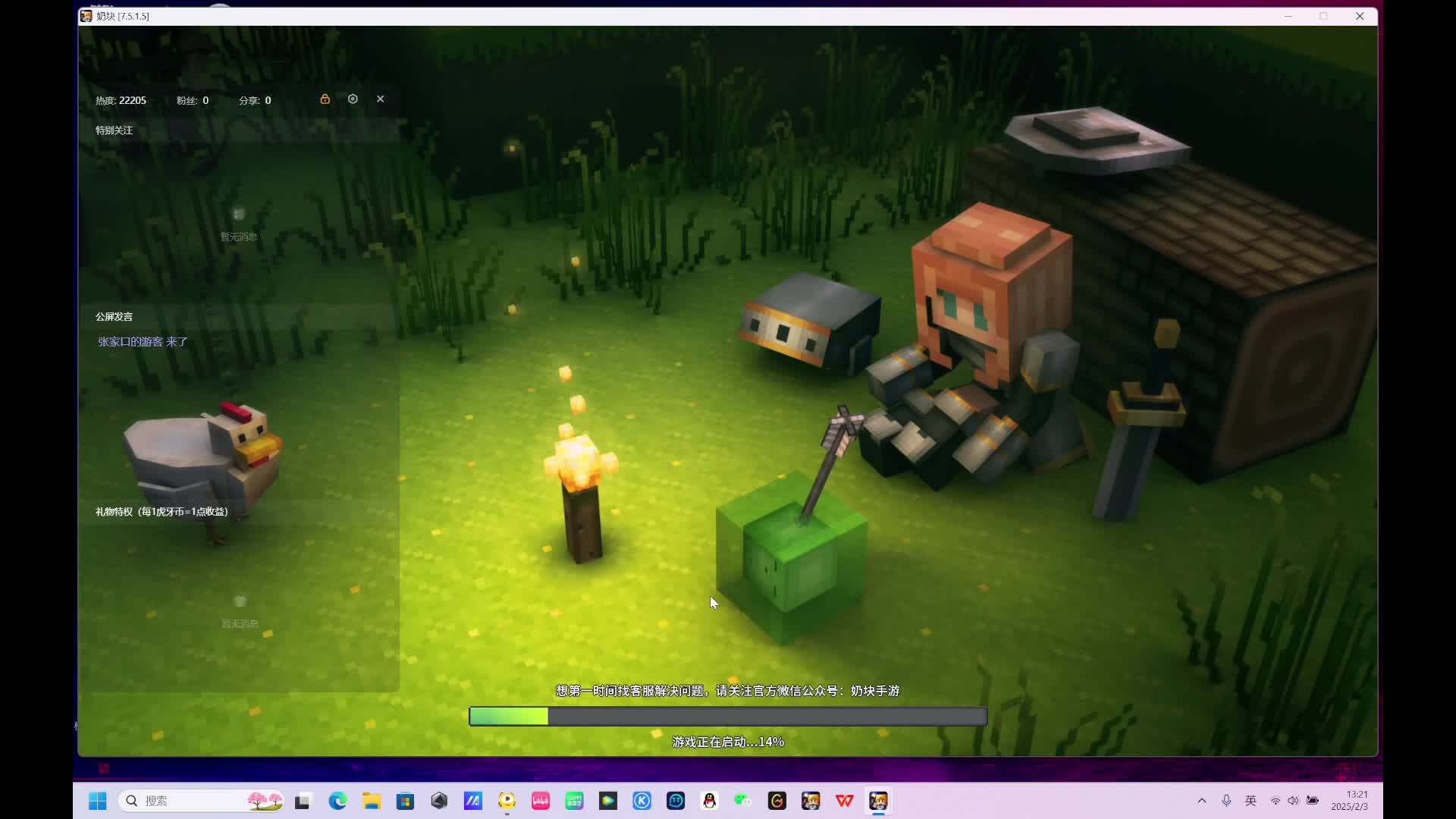Click the 公屏发言 section header
1456x819 pixels.
114,317
